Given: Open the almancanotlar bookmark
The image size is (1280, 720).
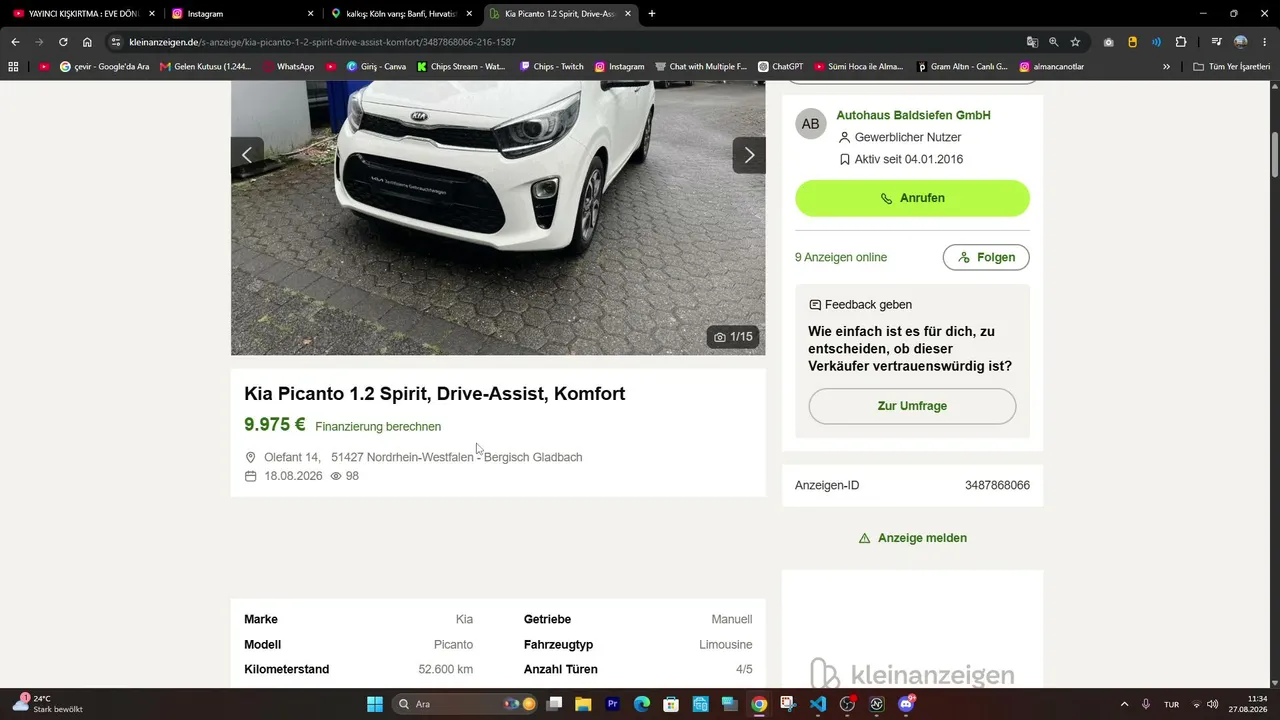Looking at the screenshot, I should (x=1053, y=67).
